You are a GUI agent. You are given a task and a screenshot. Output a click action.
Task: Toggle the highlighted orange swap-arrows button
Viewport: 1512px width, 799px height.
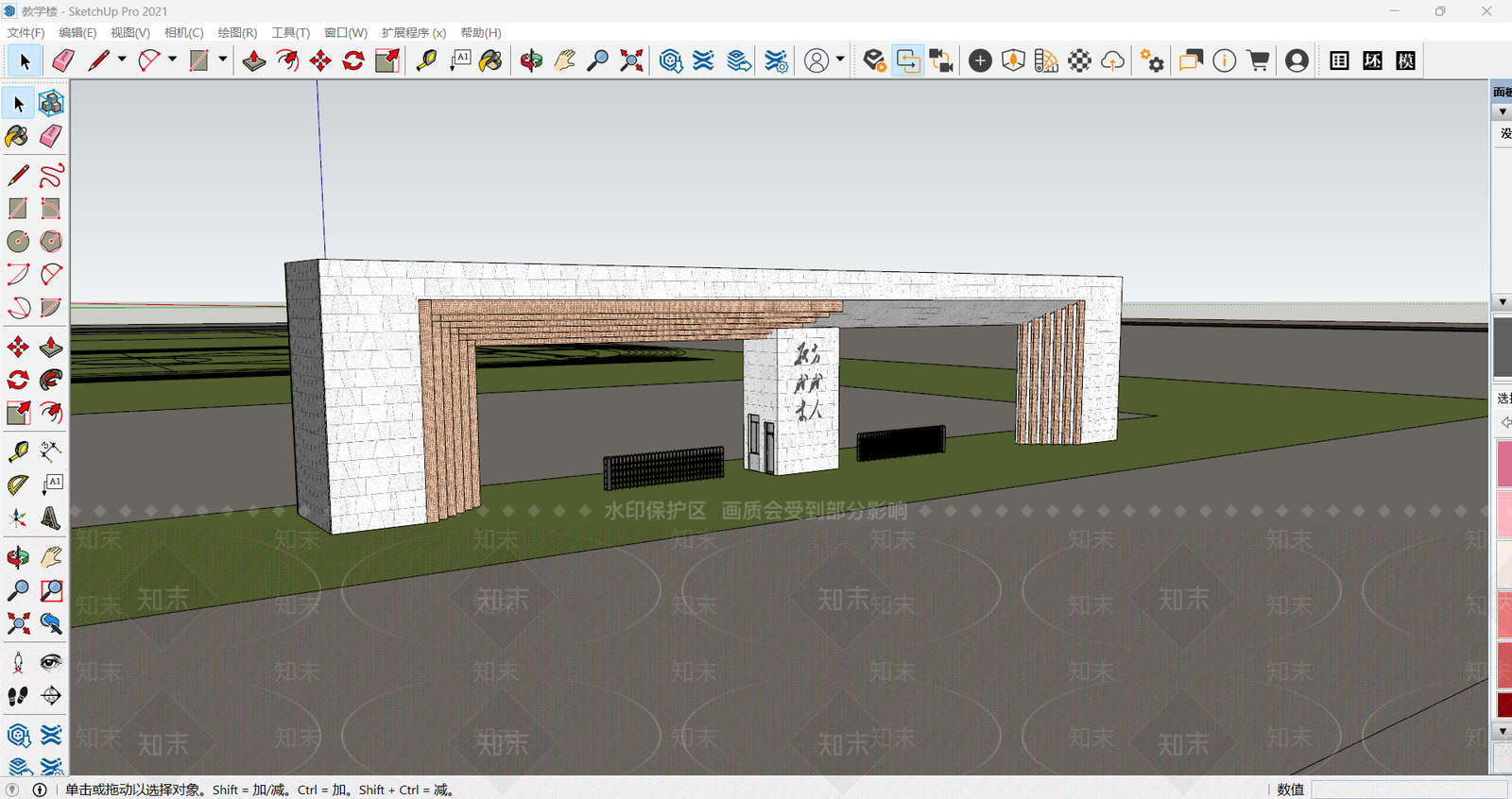pos(907,60)
